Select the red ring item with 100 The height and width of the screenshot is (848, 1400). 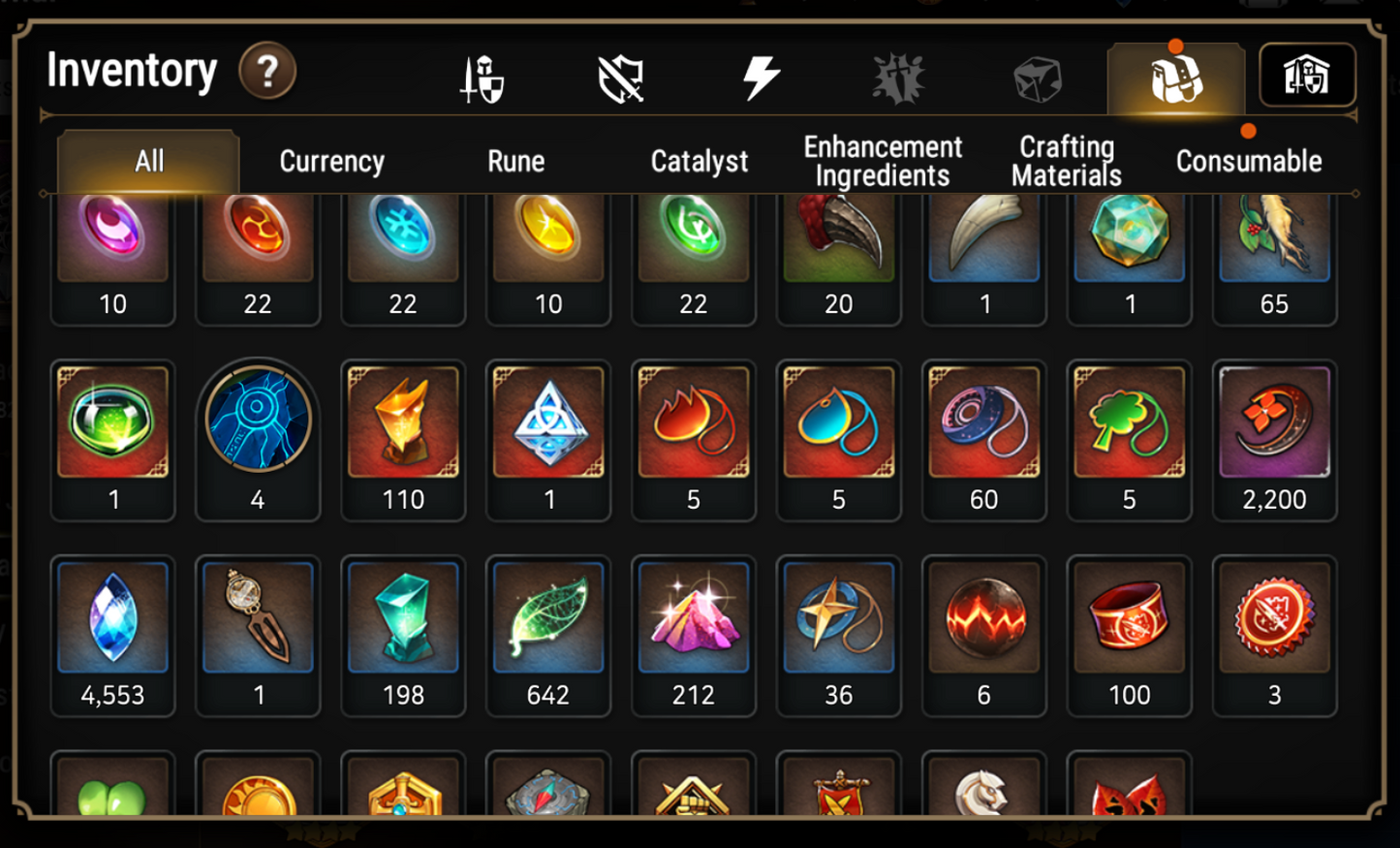point(1130,636)
